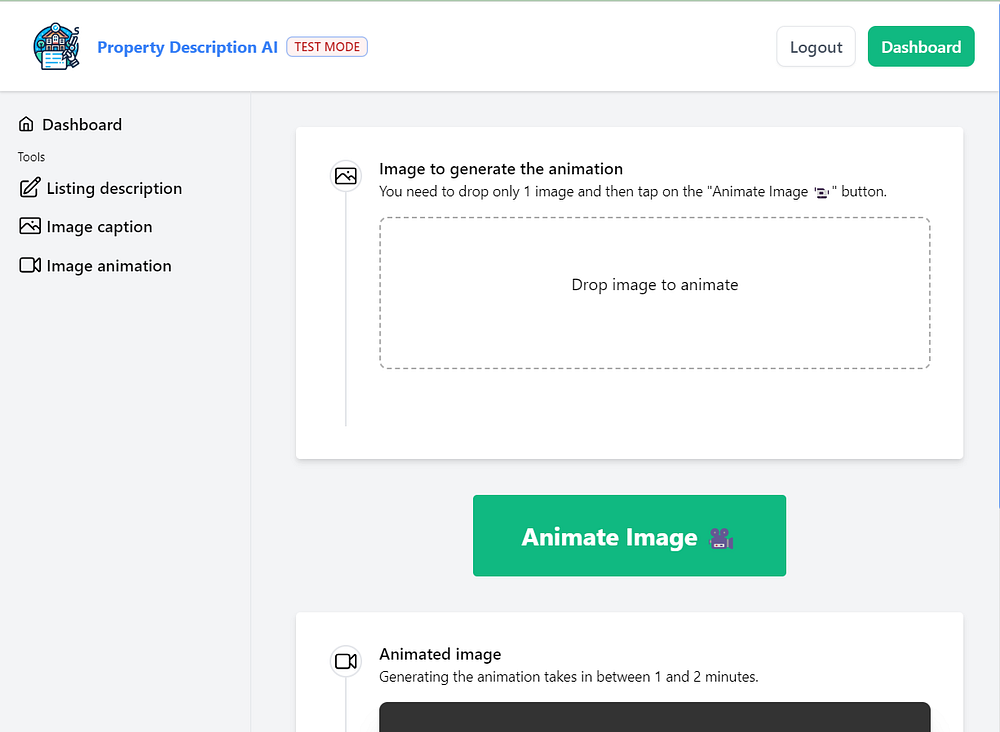Open the Dashboard text link in the sidebar
The image size is (1000, 732).
click(x=82, y=125)
